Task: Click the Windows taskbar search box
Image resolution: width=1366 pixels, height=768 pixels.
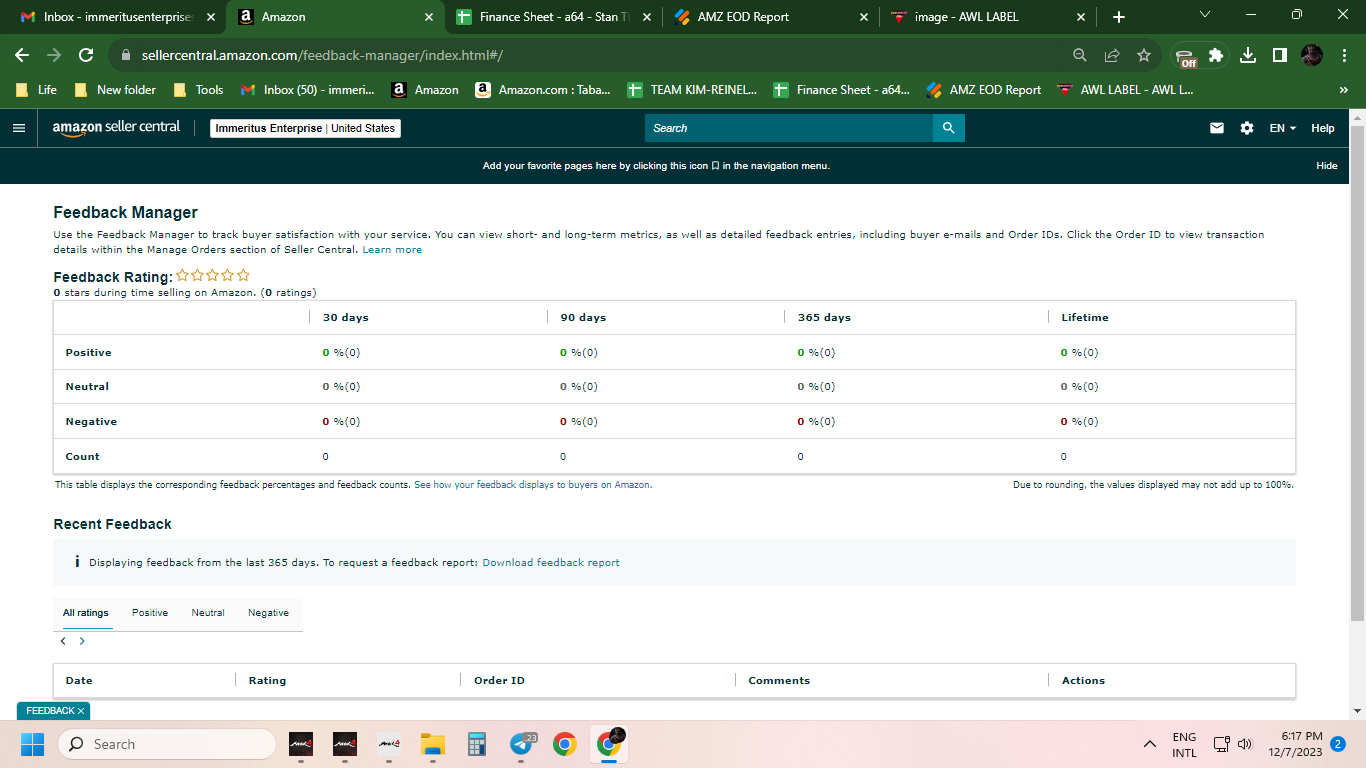Action: coord(166,744)
